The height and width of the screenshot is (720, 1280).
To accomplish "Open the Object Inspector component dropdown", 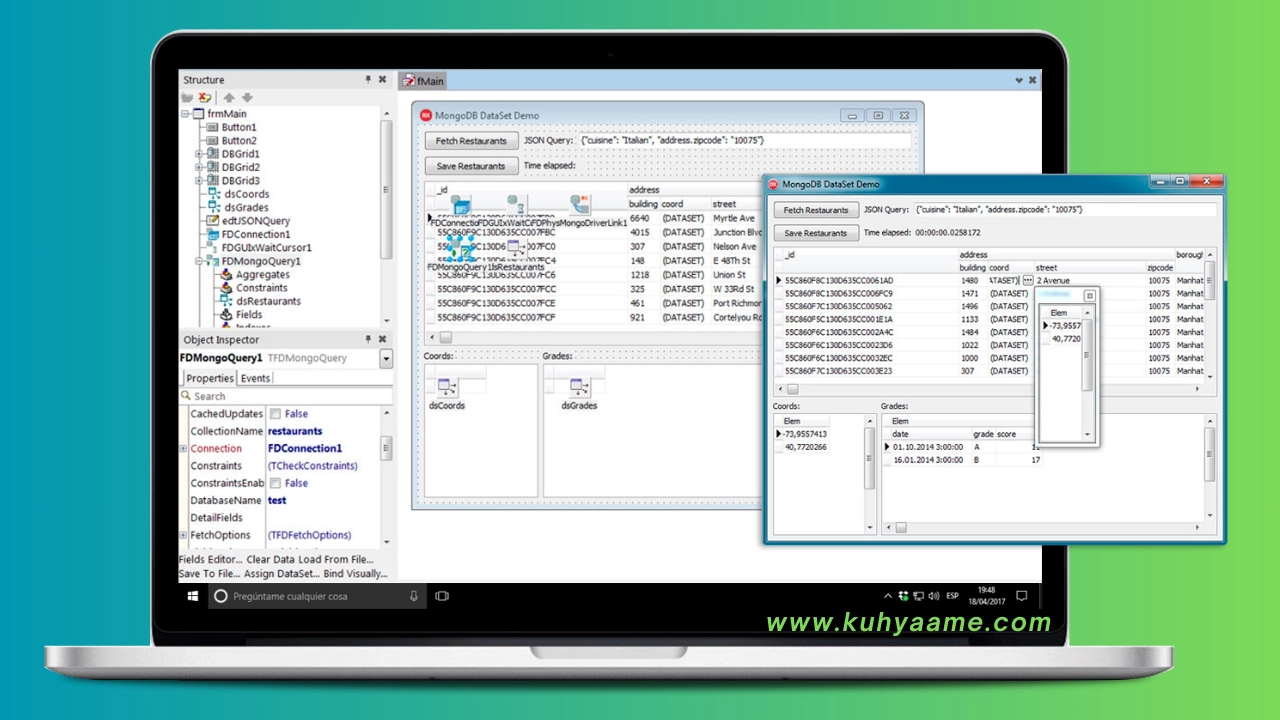I will 386,358.
